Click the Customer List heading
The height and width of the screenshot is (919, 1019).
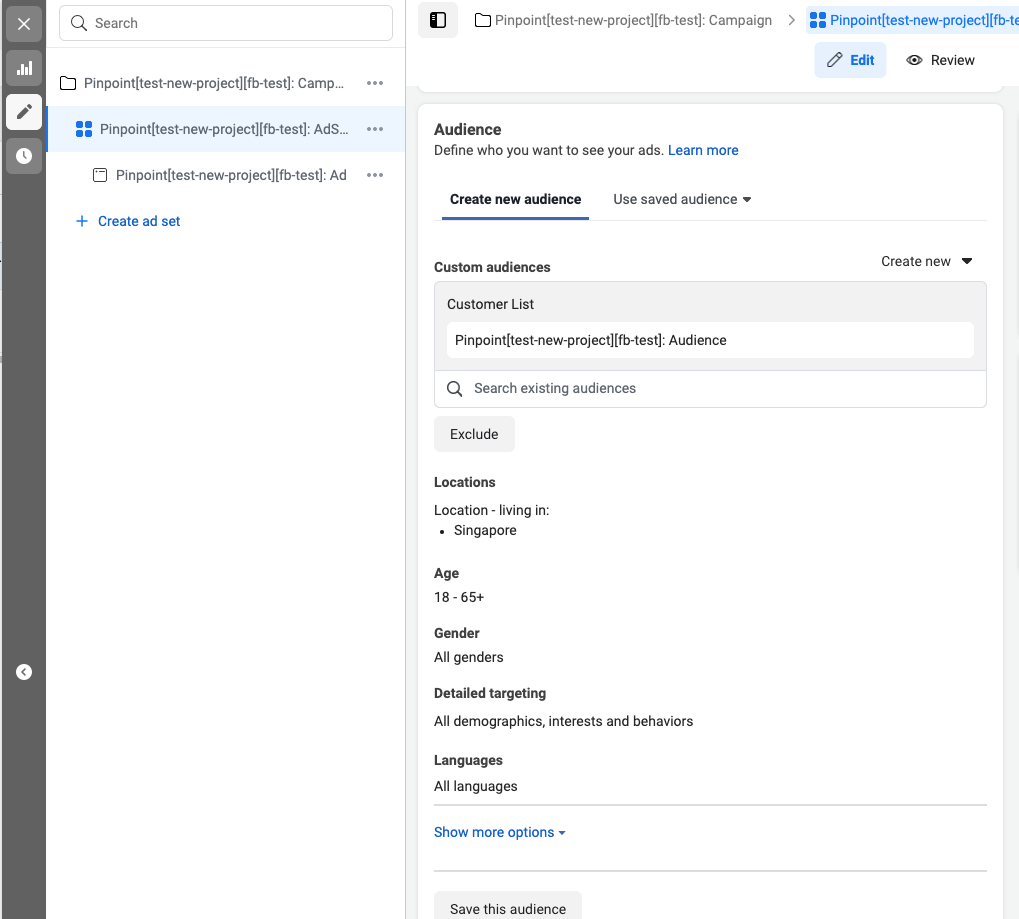(x=491, y=304)
